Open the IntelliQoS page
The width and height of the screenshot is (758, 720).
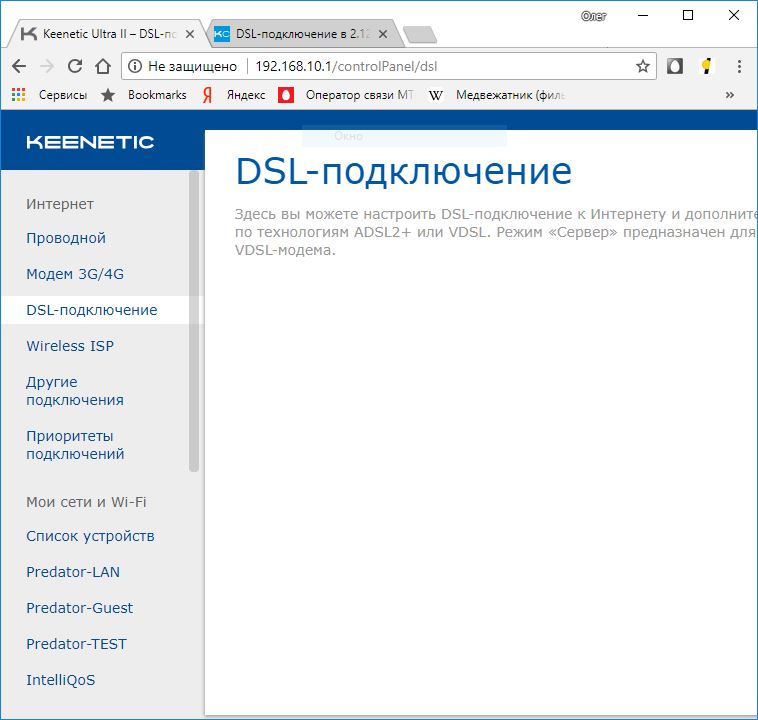click(x=60, y=680)
